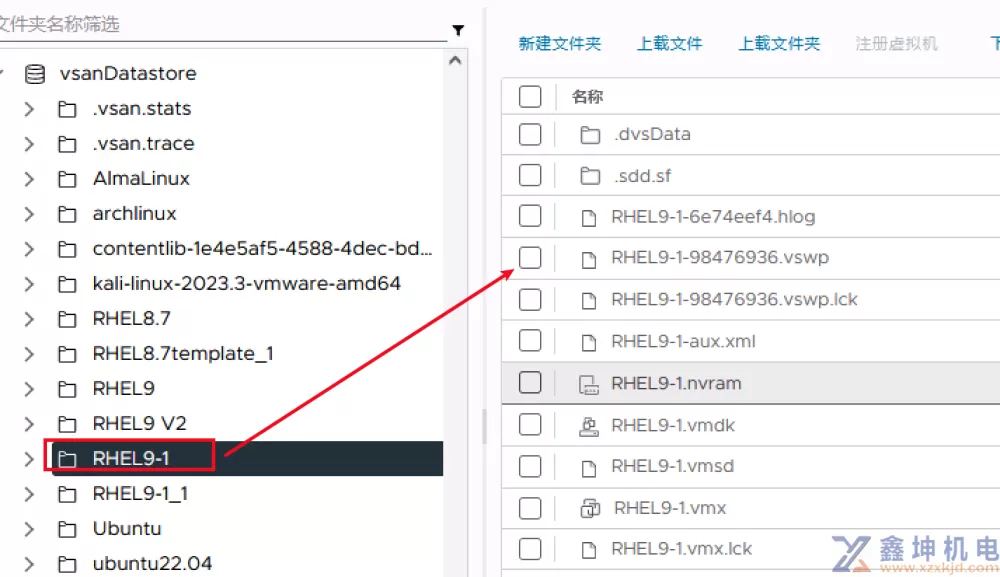The image size is (1000, 577).
Task: Tick the RHEL9-1-aux.xml checkbox
Action: (530, 340)
